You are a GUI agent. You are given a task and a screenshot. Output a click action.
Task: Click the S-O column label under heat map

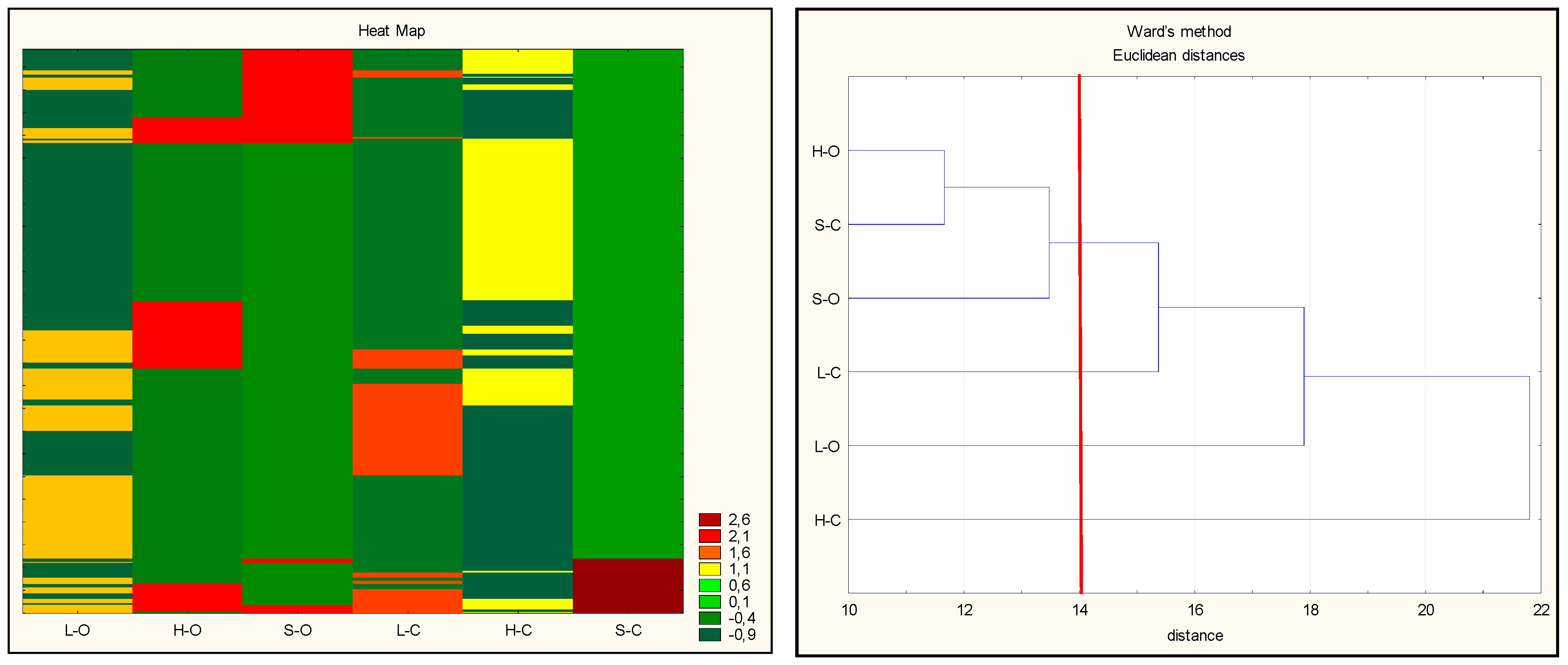297,630
